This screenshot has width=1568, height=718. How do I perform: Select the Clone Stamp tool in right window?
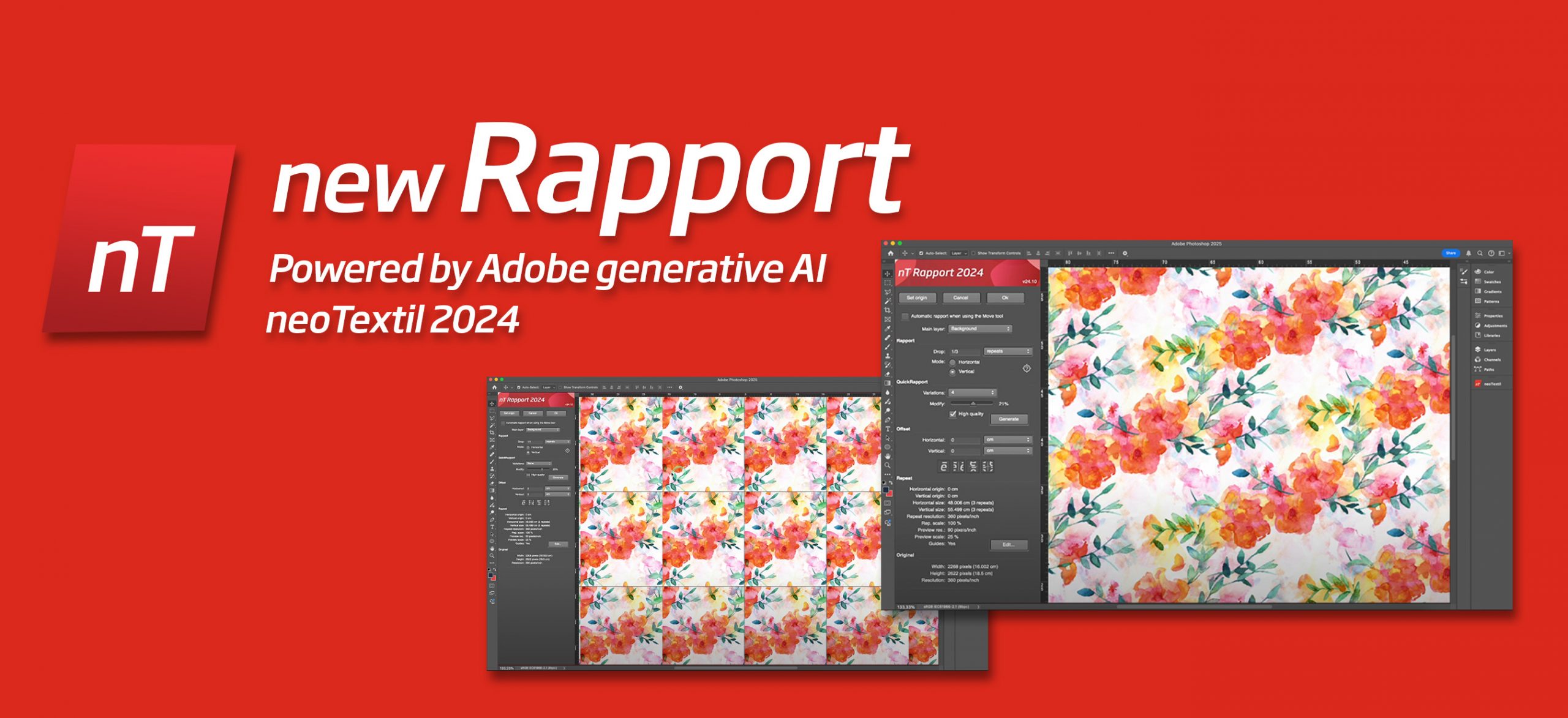[x=888, y=356]
